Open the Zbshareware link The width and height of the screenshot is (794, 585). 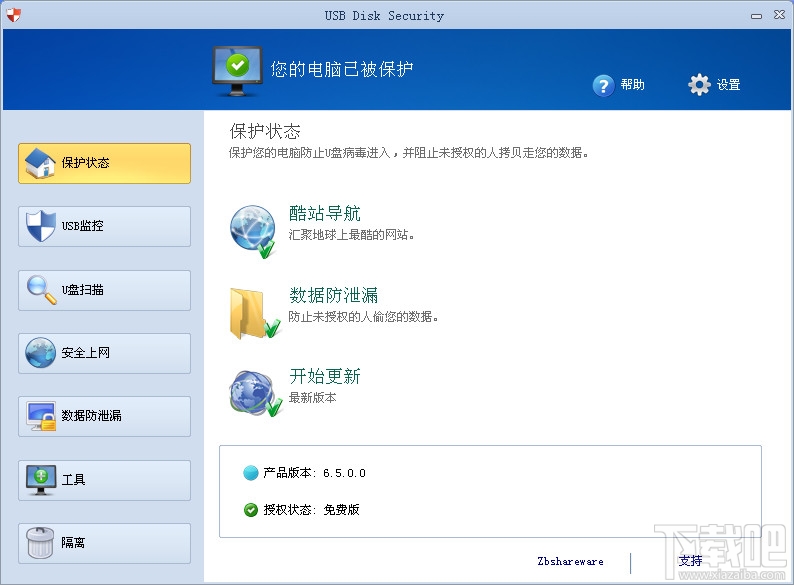pyautogui.click(x=570, y=561)
